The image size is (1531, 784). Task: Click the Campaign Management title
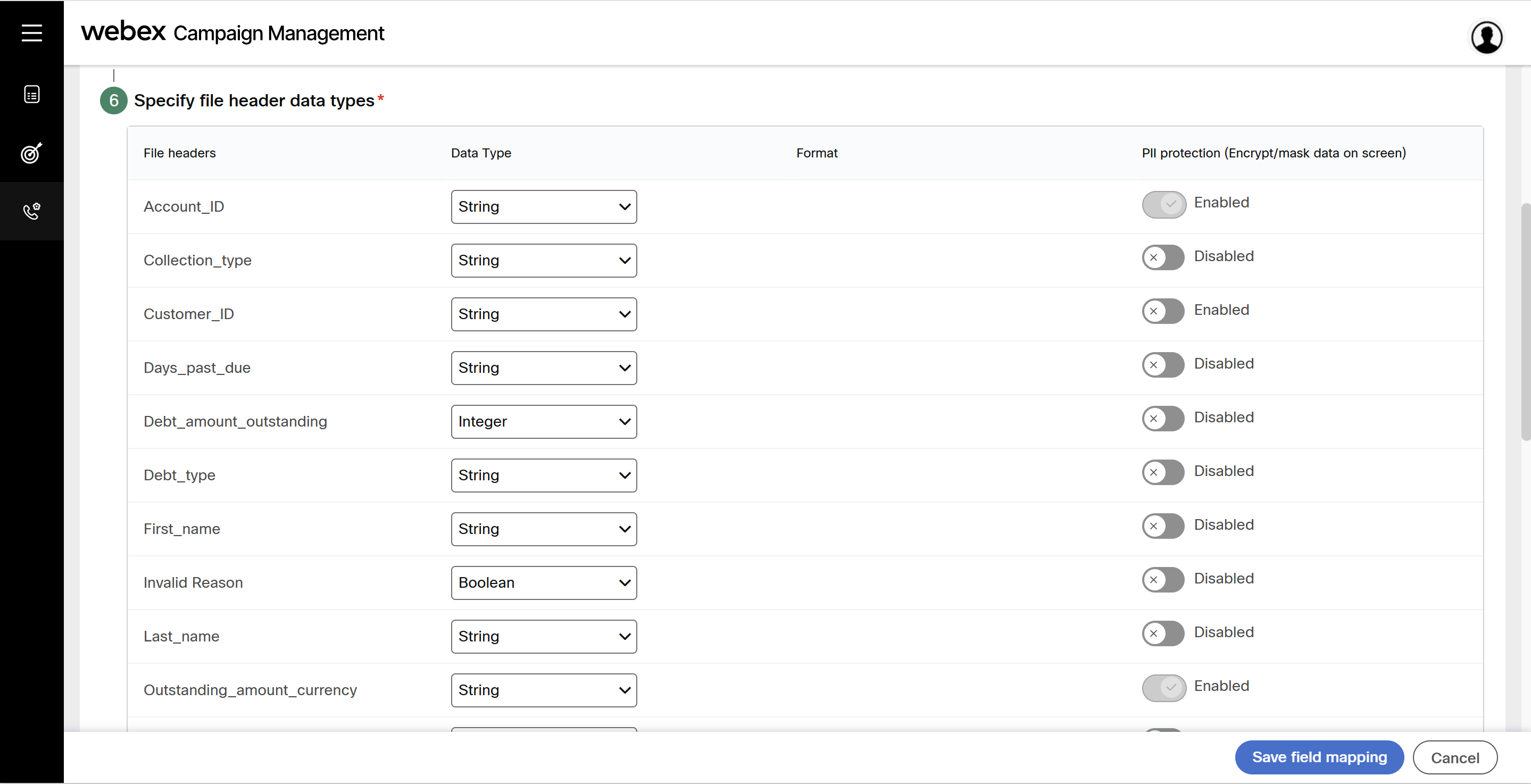278,34
